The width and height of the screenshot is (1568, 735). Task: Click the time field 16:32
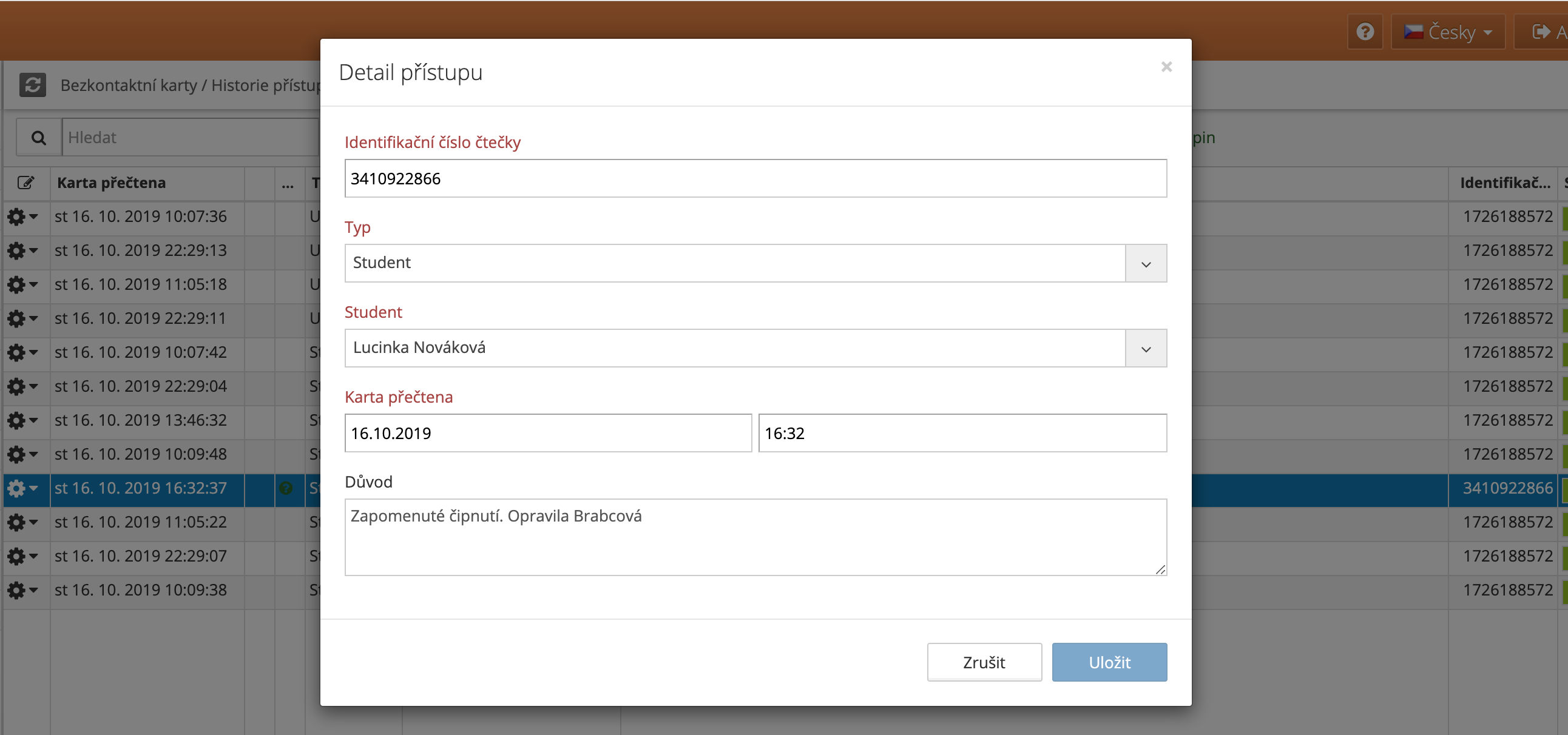(962, 433)
